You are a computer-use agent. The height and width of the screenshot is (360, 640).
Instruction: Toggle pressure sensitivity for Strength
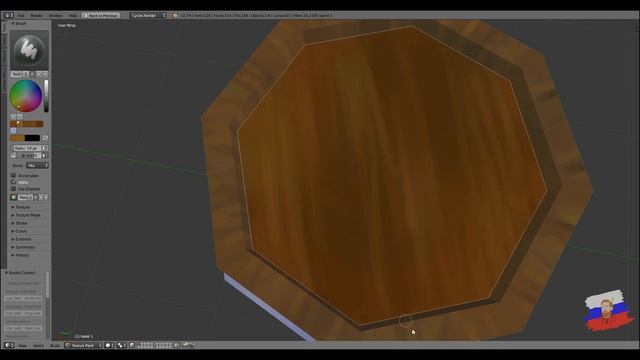pyautogui.click(x=44, y=156)
